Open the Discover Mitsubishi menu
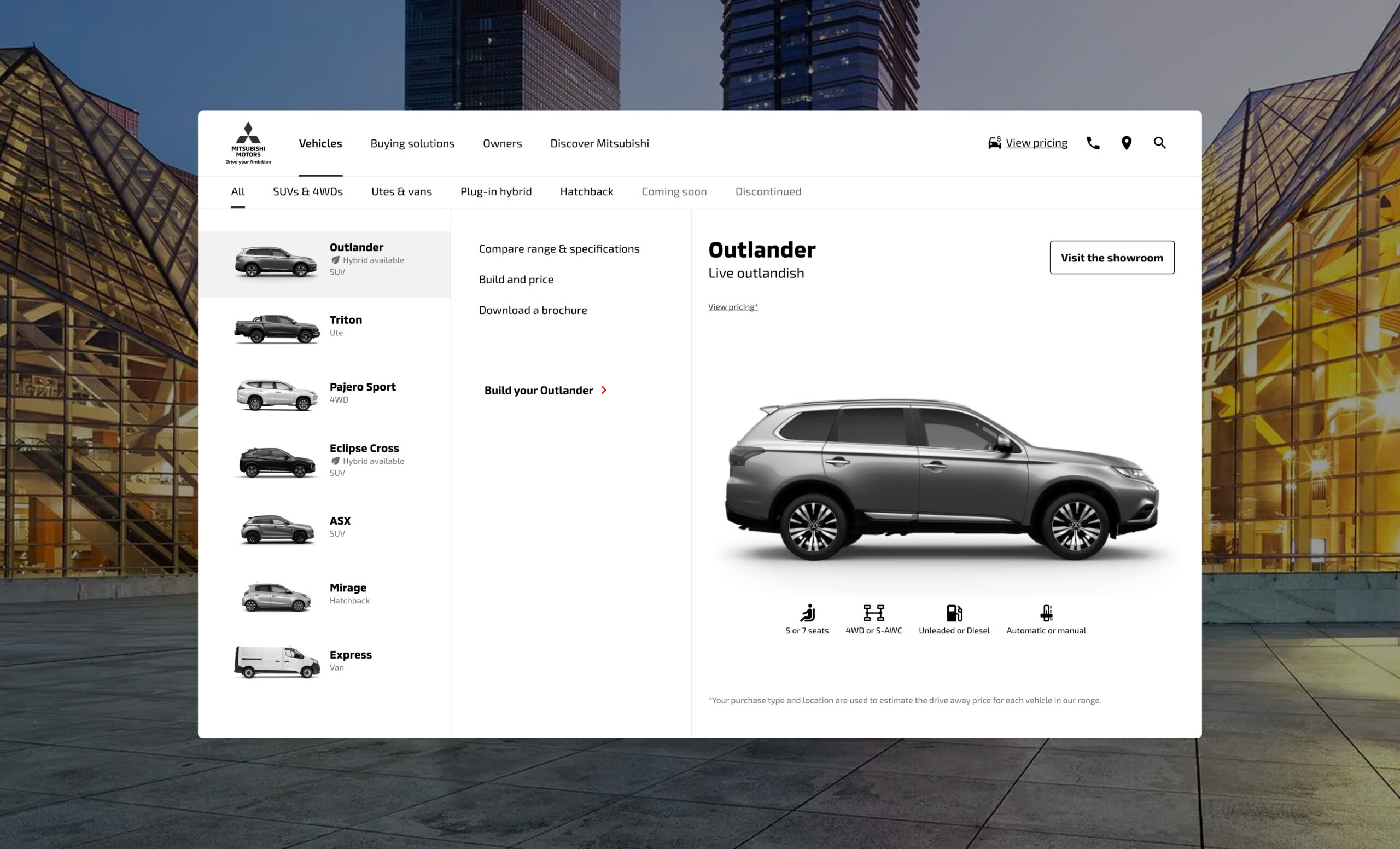Image resolution: width=1400 pixels, height=849 pixels. point(599,143)
